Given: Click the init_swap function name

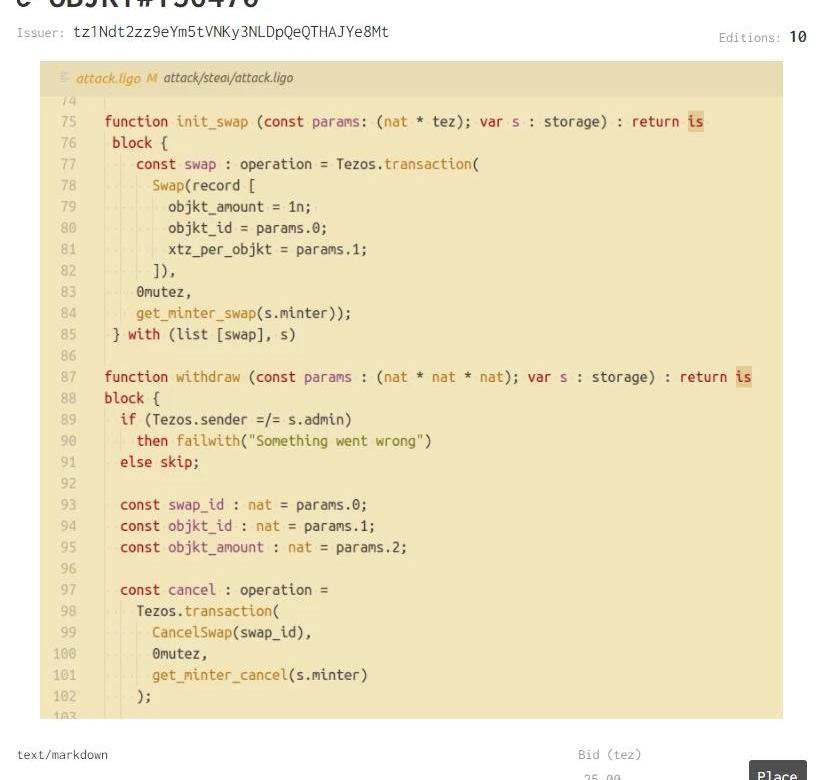Looking at the screenshot, I should pyautogui.click(x=212, y=121).
